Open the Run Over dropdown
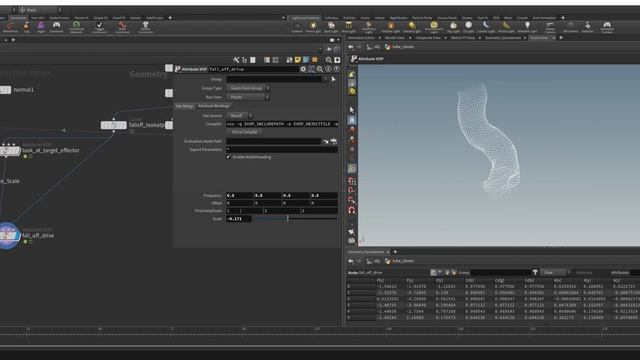This screenshot has width=640, height=360. coord(247,97)
